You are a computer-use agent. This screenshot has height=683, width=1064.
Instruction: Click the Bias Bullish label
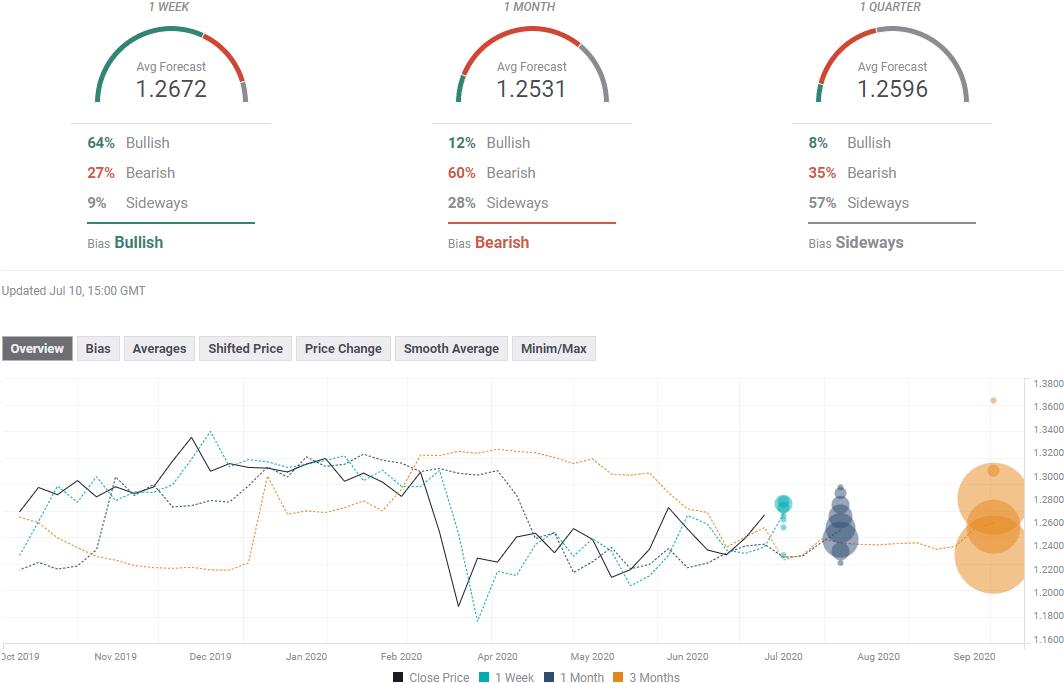pos(126,243)
